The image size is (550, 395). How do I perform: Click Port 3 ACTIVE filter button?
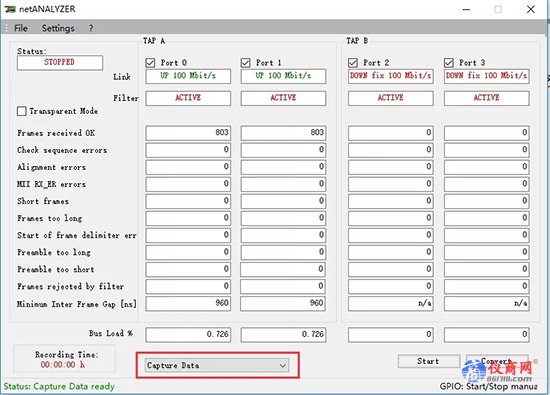487,98
